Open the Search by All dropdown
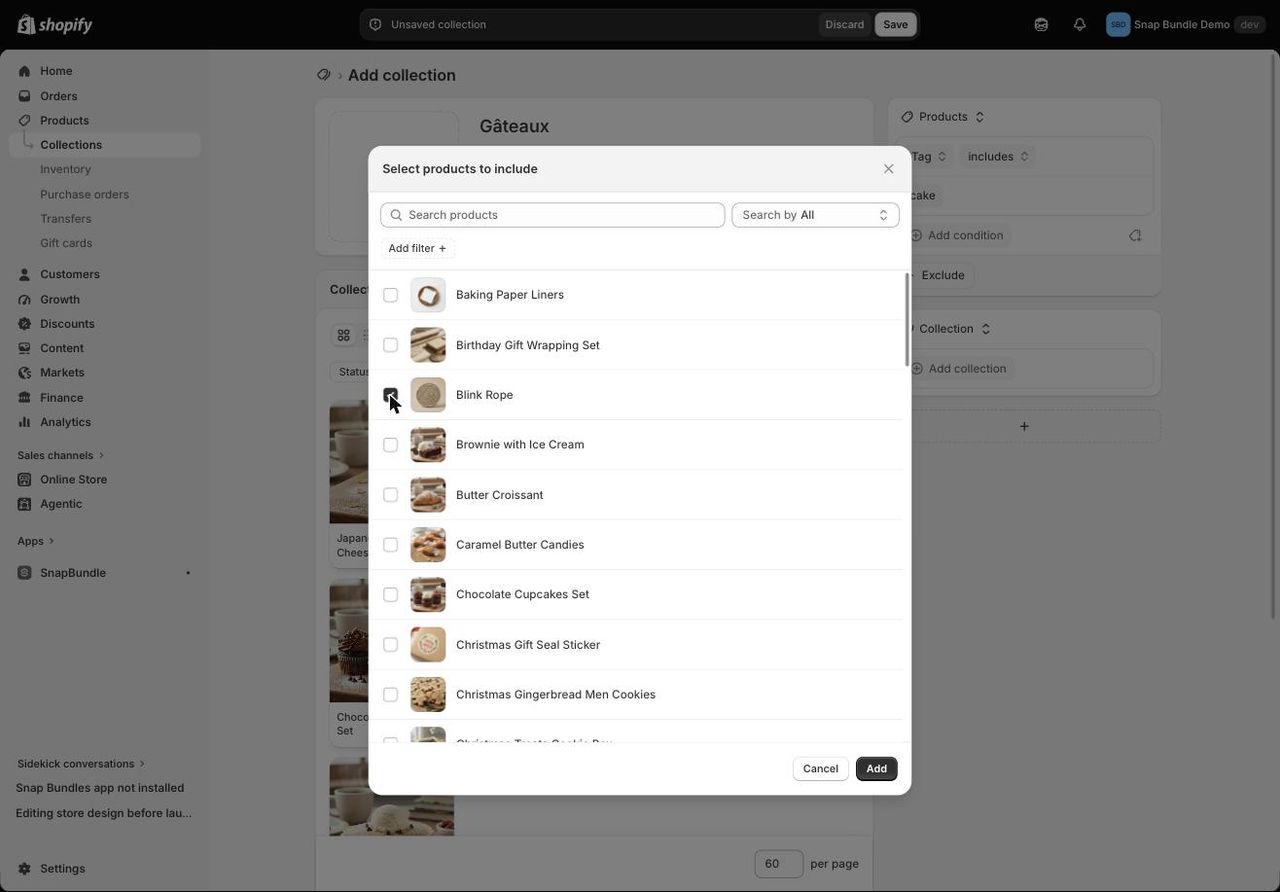 pyautogui.click(x=815, y=215)
